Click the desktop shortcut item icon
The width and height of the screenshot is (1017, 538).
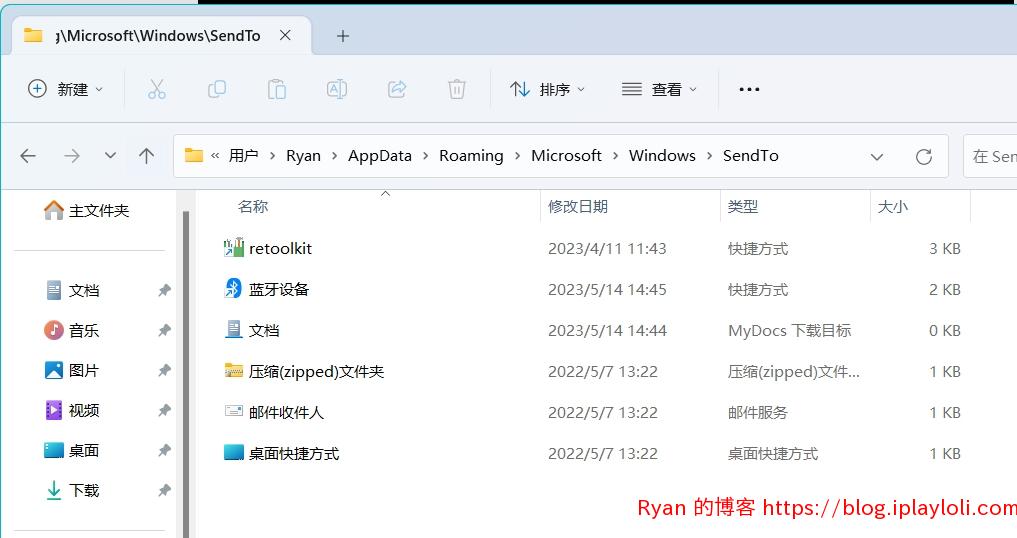[x=233, y=452]
